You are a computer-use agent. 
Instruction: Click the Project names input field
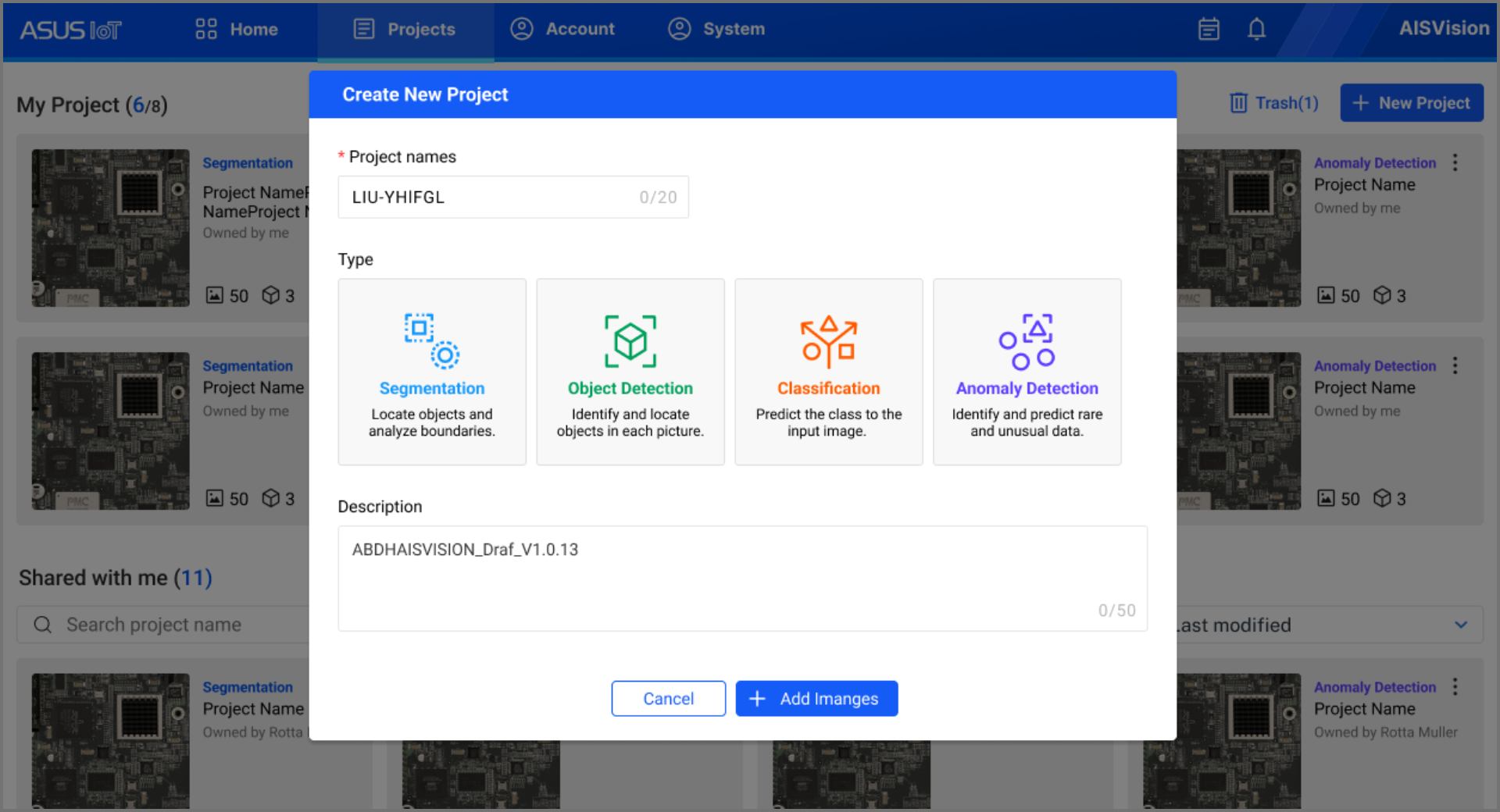[x=513, y=197]
